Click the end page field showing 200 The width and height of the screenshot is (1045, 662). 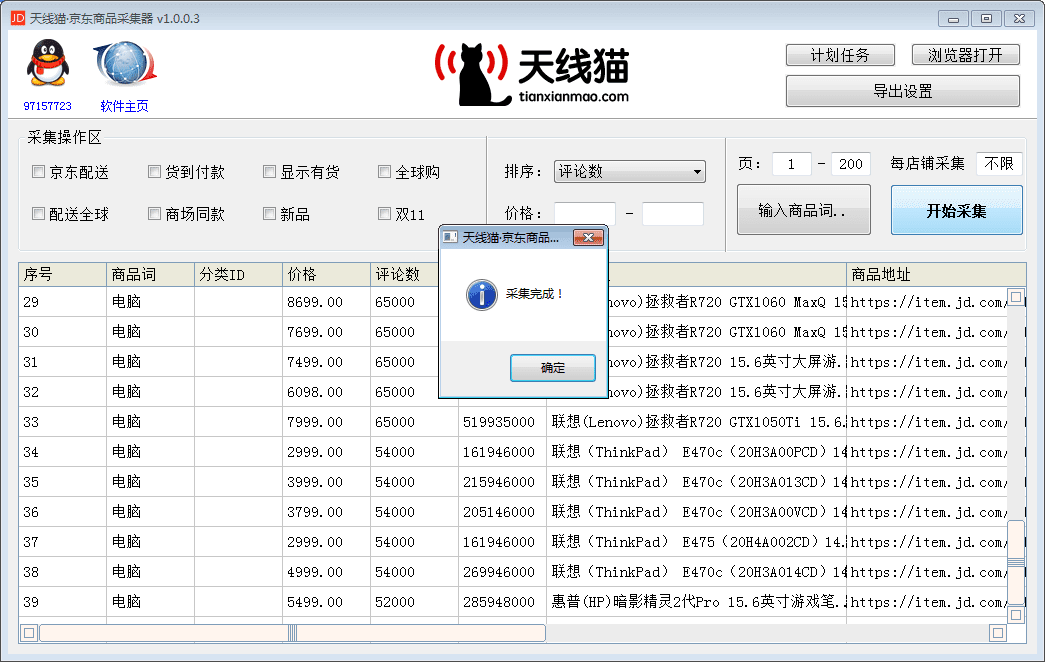850,164
